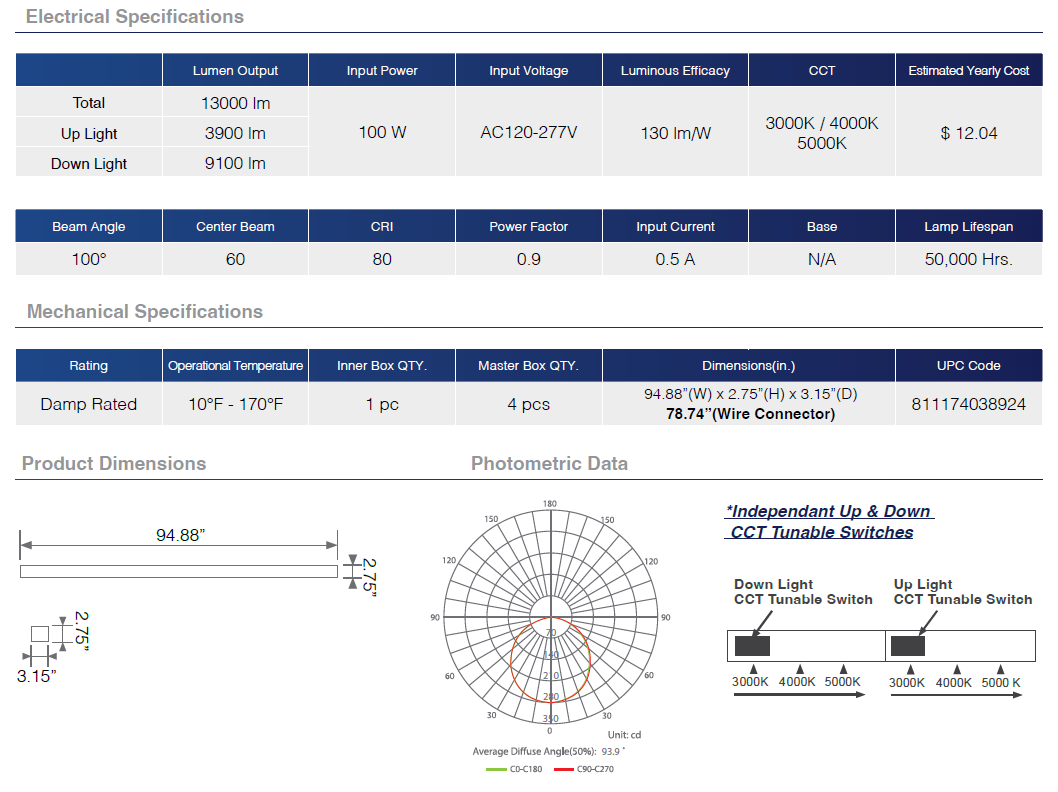
Task: Click the Up Light CCT switch black slider
Action: click(x=908, y=646)
